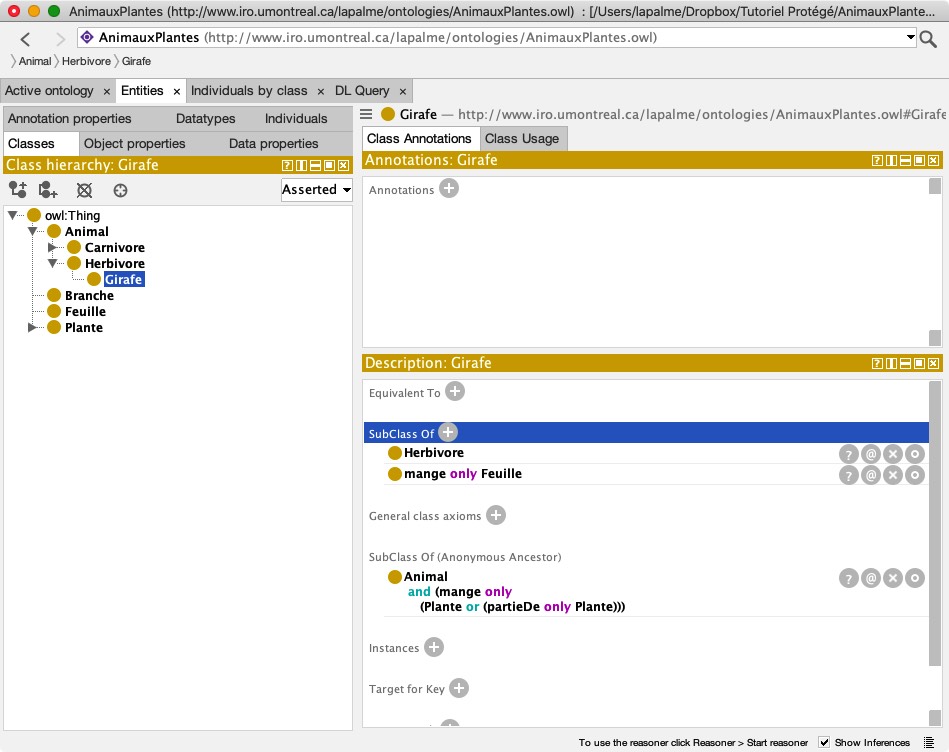Add a new instance to Girafe
The image size is (949, 752).
click(434, 647)
